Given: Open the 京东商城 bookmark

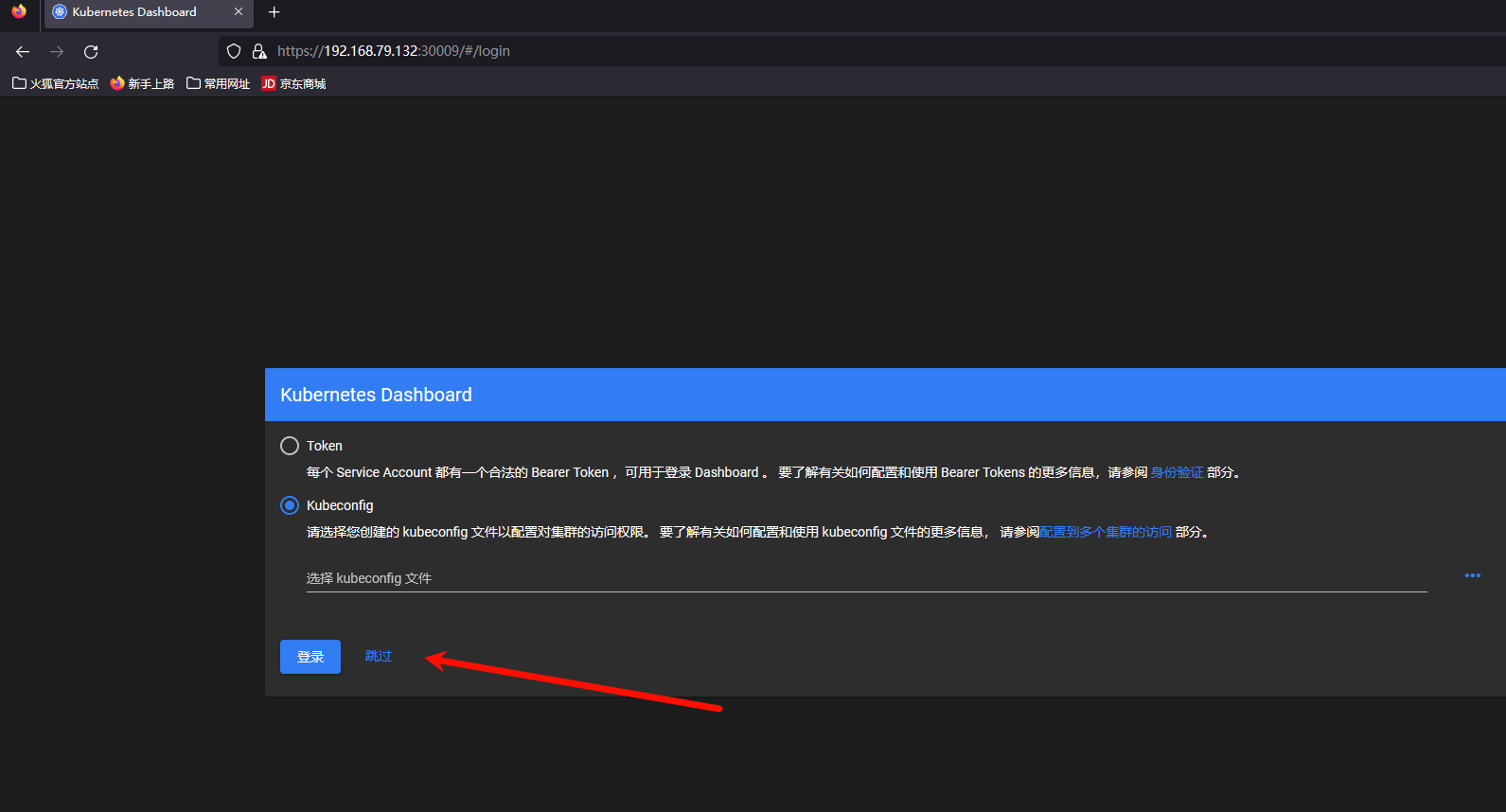Looking at the screenshot, I should (293, 83).
